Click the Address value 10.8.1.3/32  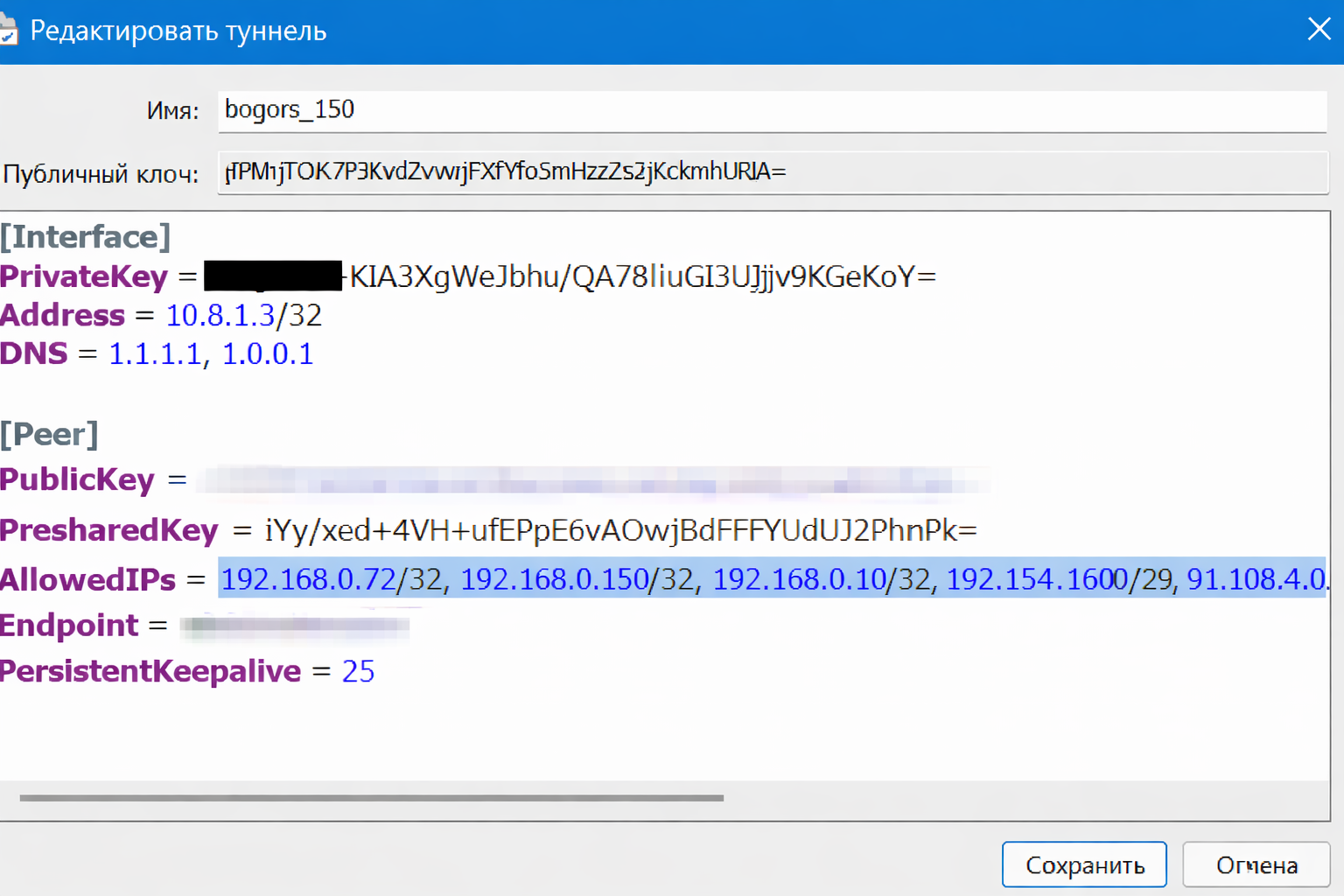[244, 315]
